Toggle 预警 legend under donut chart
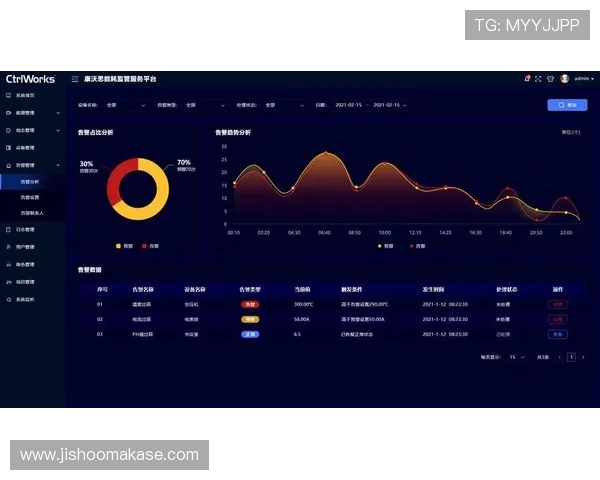This screenshot has width=600, height=480. [124, 245]
